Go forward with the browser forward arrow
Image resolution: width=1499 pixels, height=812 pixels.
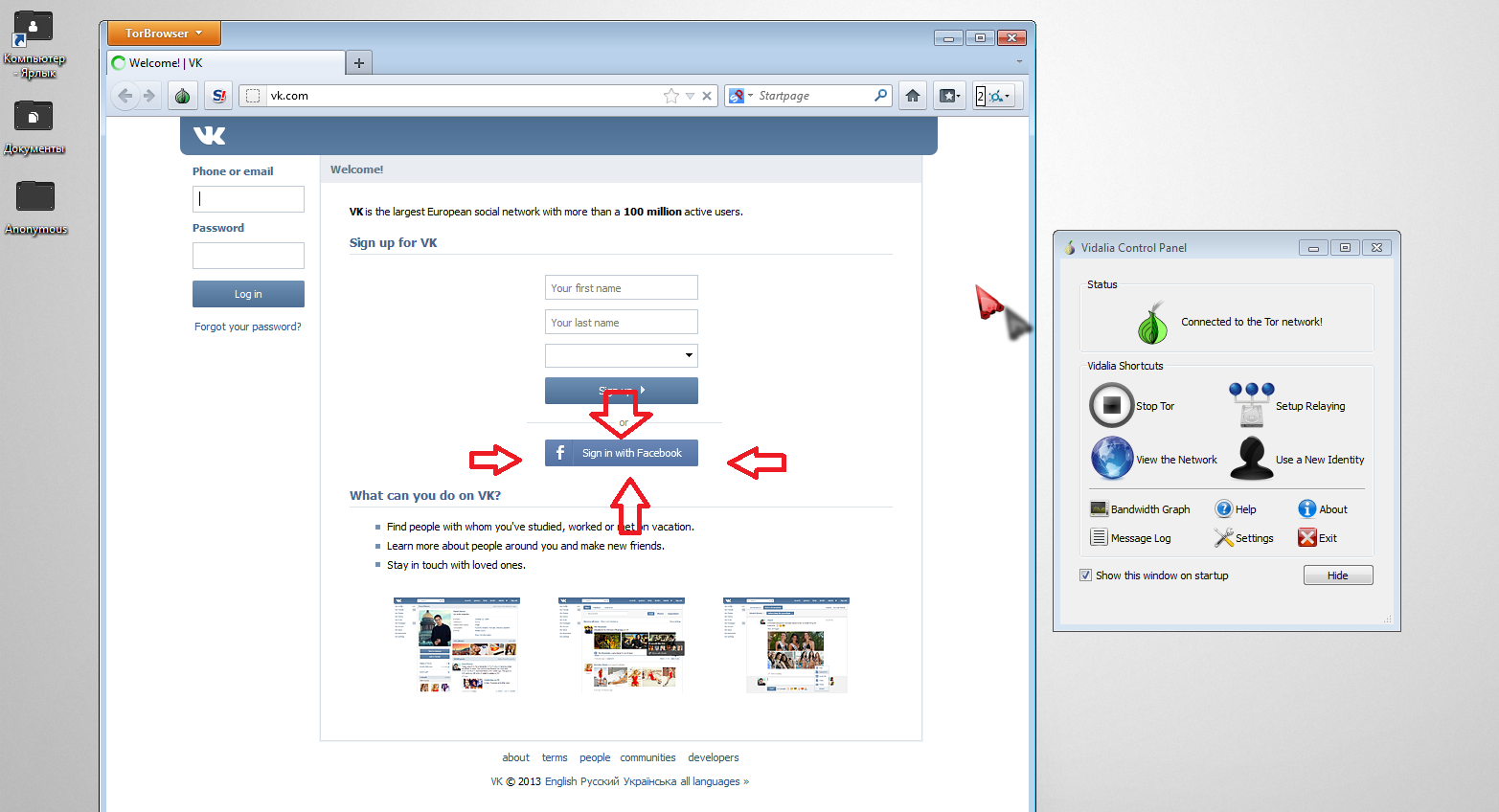(148, 96)
